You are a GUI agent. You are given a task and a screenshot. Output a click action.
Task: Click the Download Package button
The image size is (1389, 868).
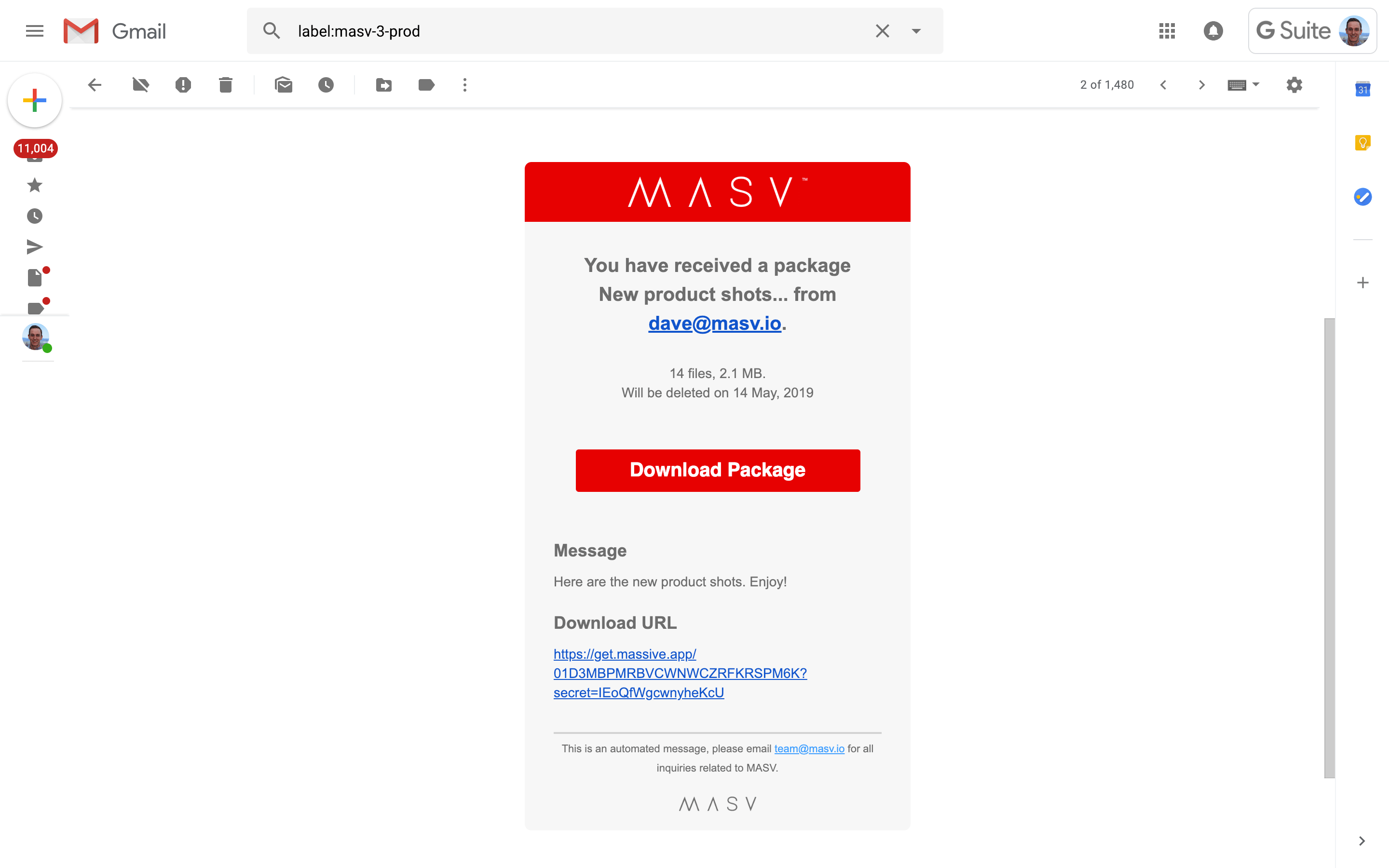click(x=717, y=468)
